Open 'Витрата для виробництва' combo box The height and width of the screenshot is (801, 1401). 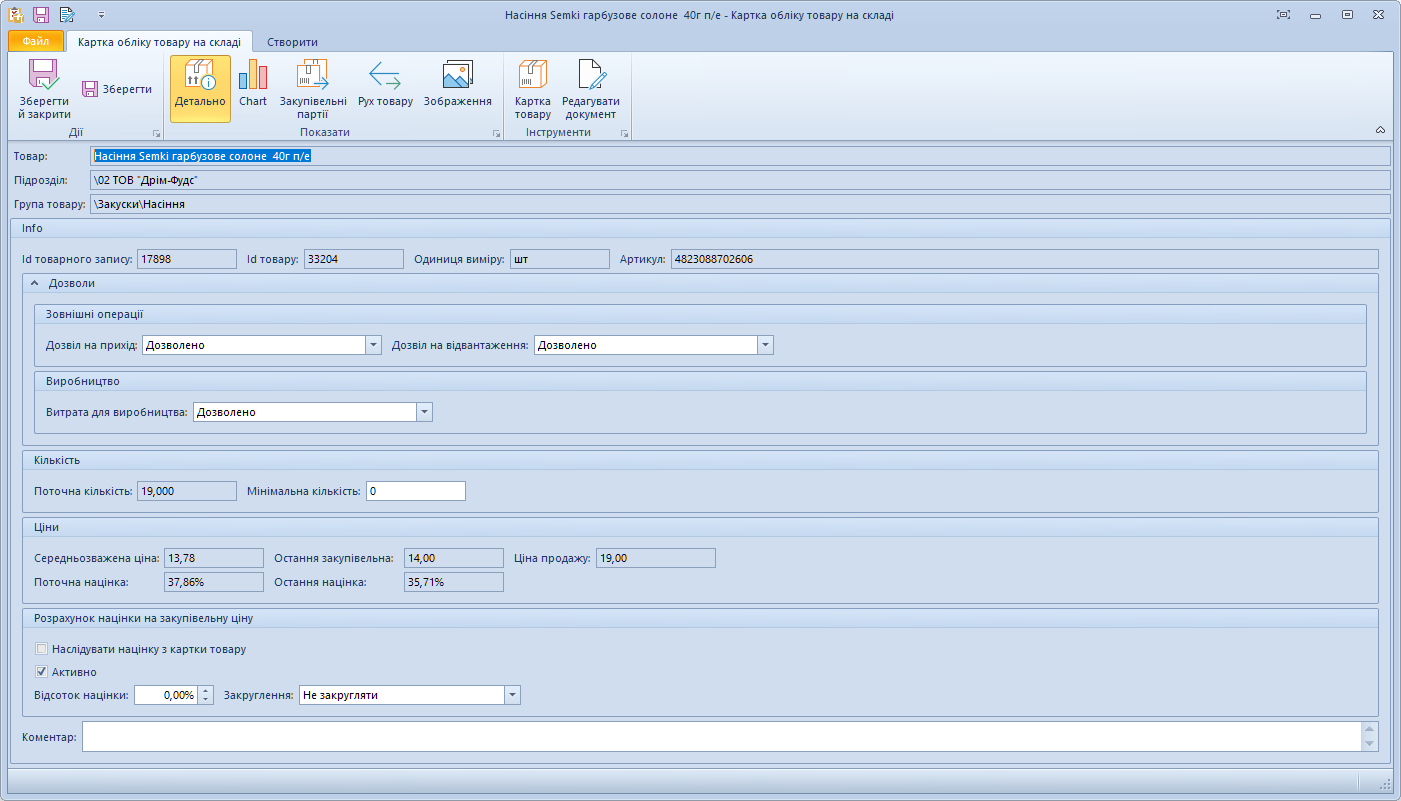[x=424, y=412]
